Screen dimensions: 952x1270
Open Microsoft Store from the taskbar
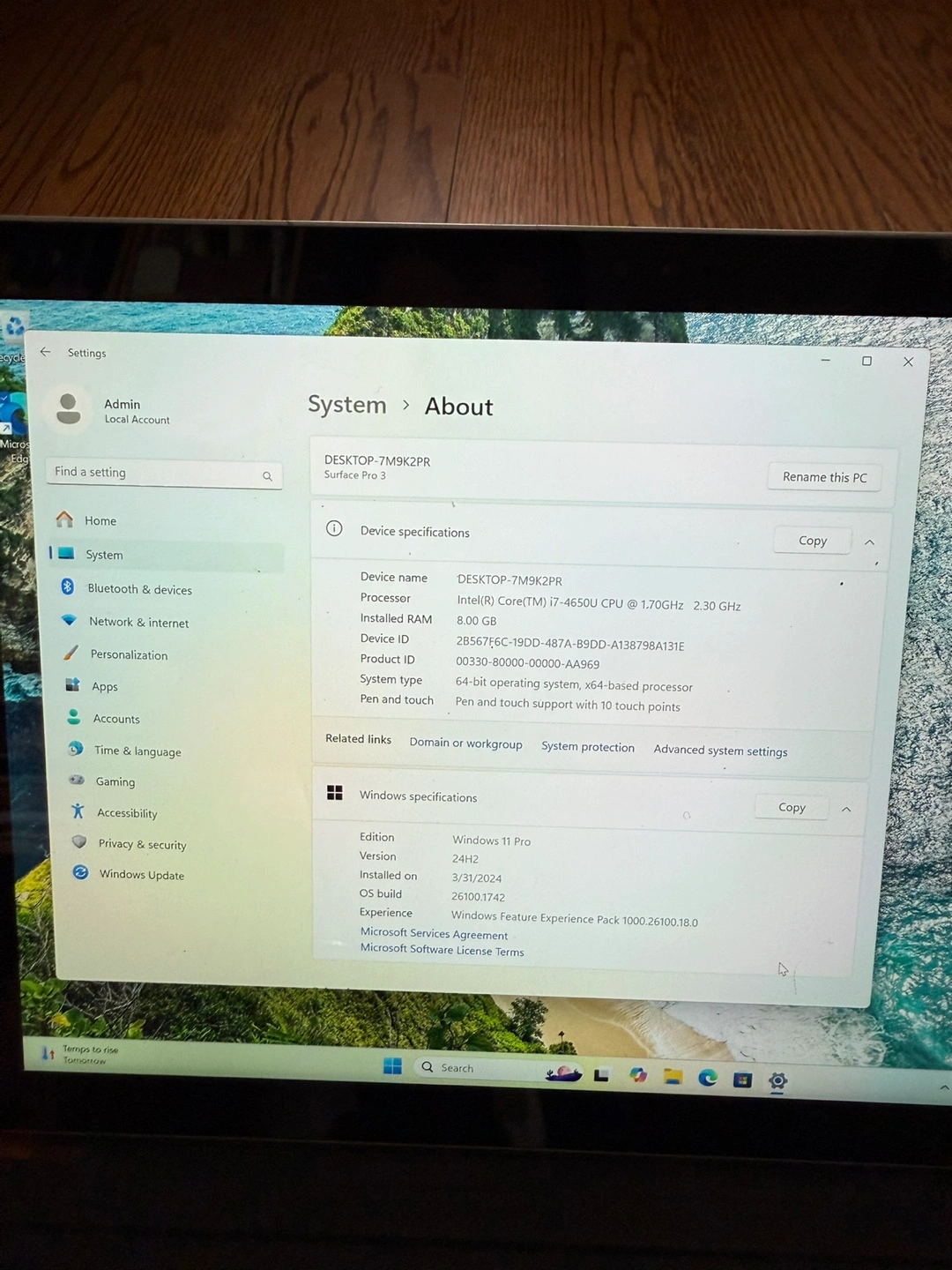(743, 1079)
